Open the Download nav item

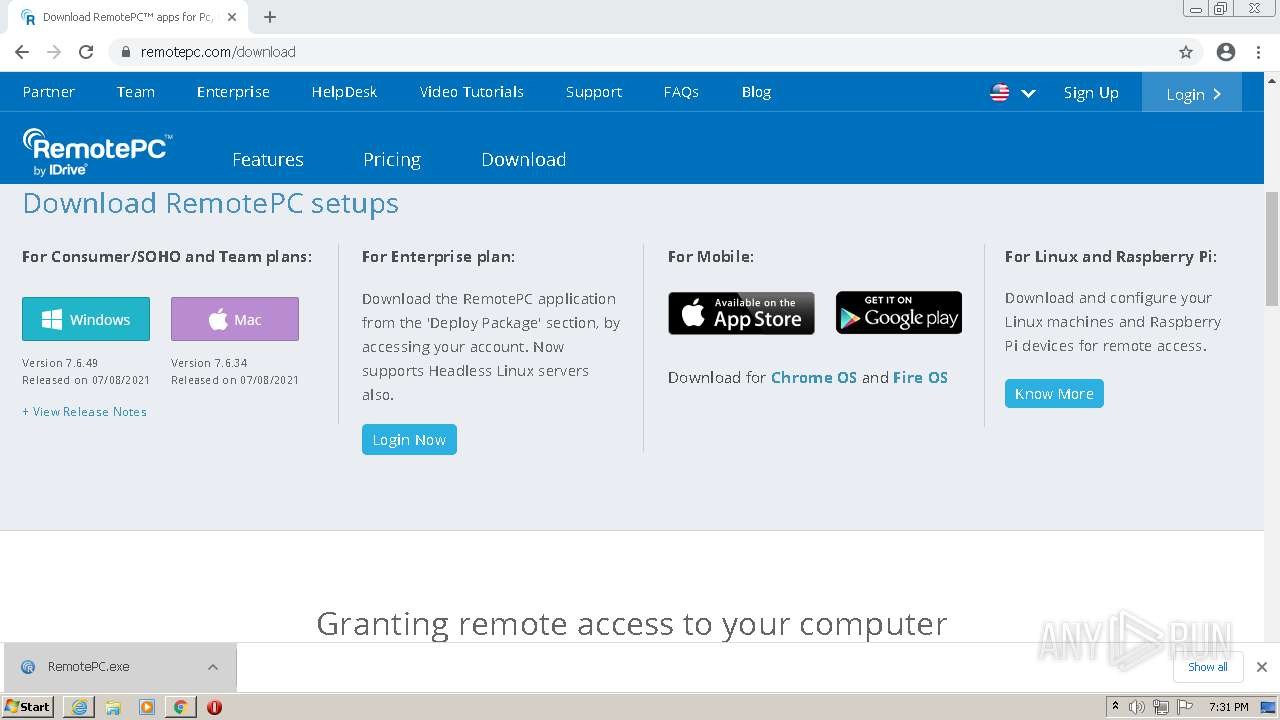point(523,160)
